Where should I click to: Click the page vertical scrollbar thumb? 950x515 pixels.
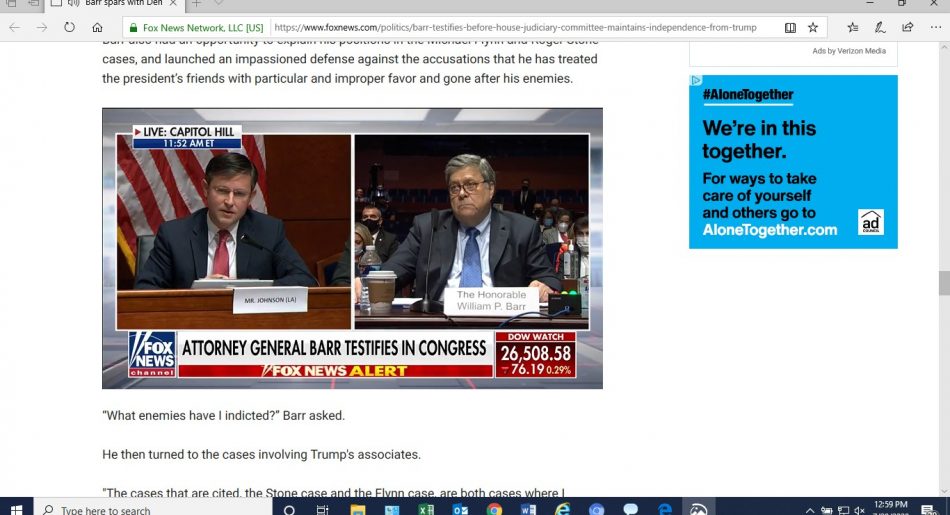point(944,282)
